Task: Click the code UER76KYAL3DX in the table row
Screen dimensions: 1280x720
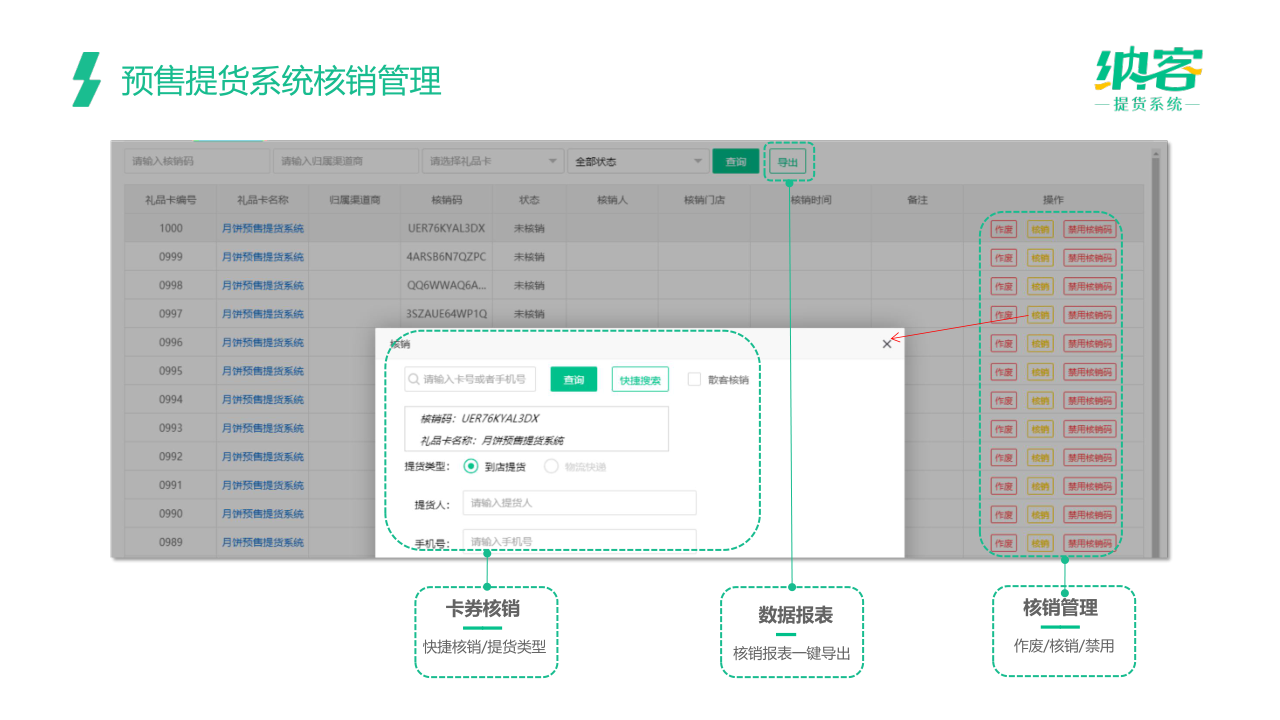Action: [x=447, y=228]
